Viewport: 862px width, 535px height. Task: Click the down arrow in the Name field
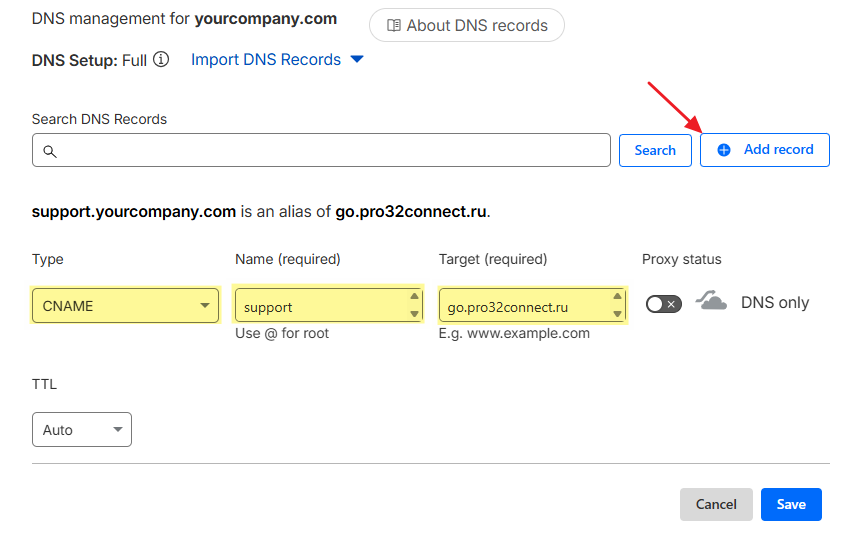tap(415, 314)
